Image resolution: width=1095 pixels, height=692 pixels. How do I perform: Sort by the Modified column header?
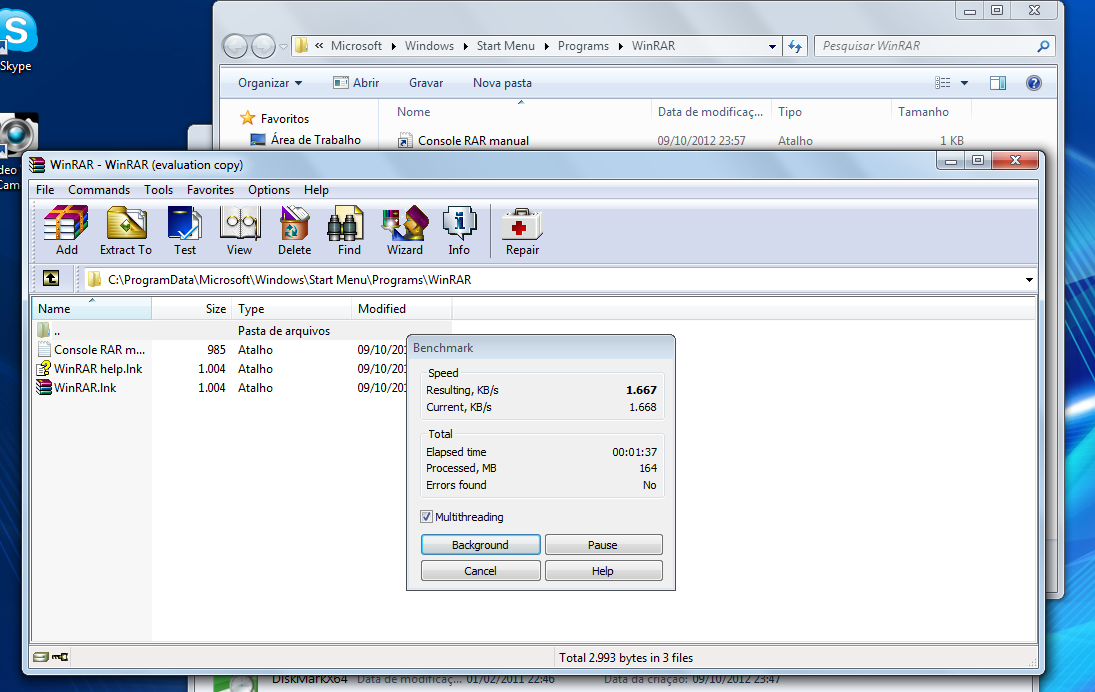[402, 309]
